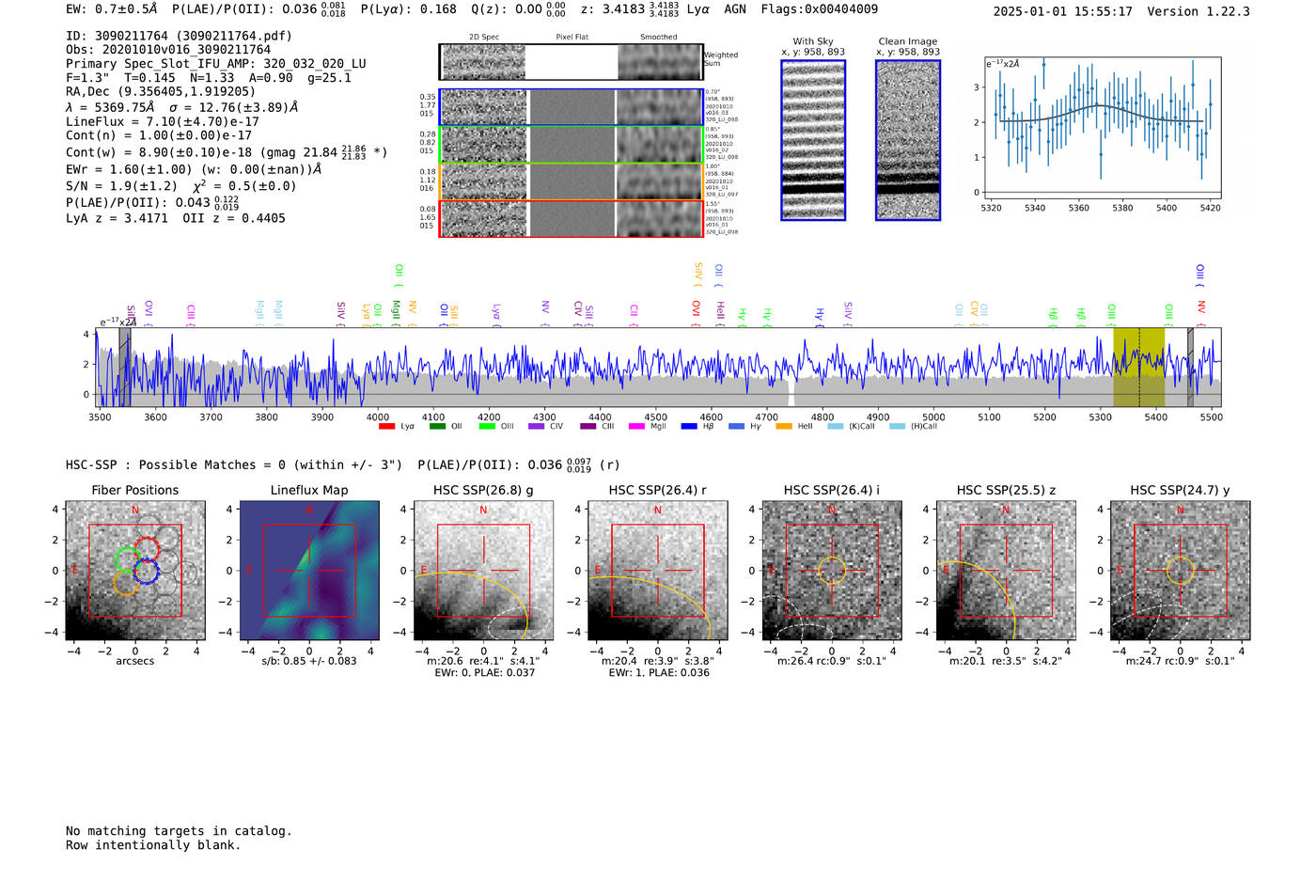1316x896 pixels.
Task: Click the Flags:0x00404009 text
Action: [x=820, y=9]
